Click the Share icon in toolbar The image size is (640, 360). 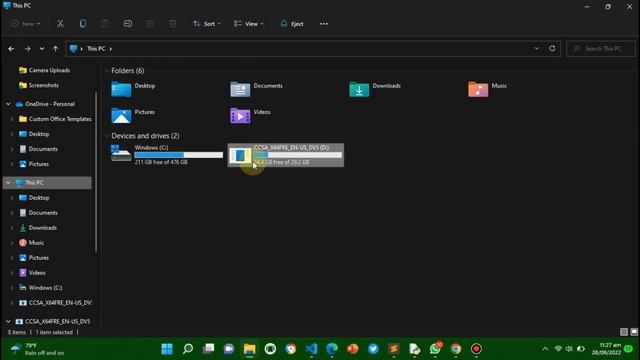click(150, 24)
